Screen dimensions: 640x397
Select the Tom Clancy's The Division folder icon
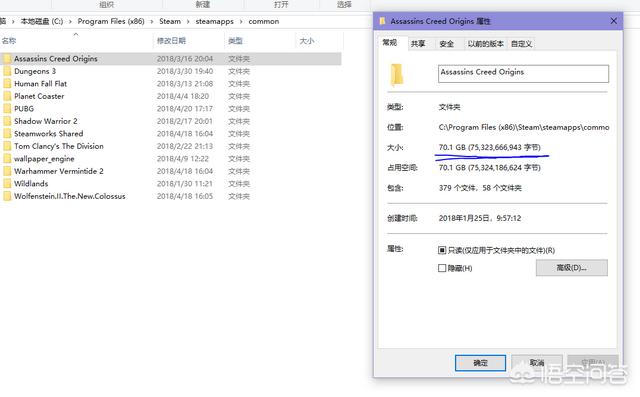coord(7,146)
